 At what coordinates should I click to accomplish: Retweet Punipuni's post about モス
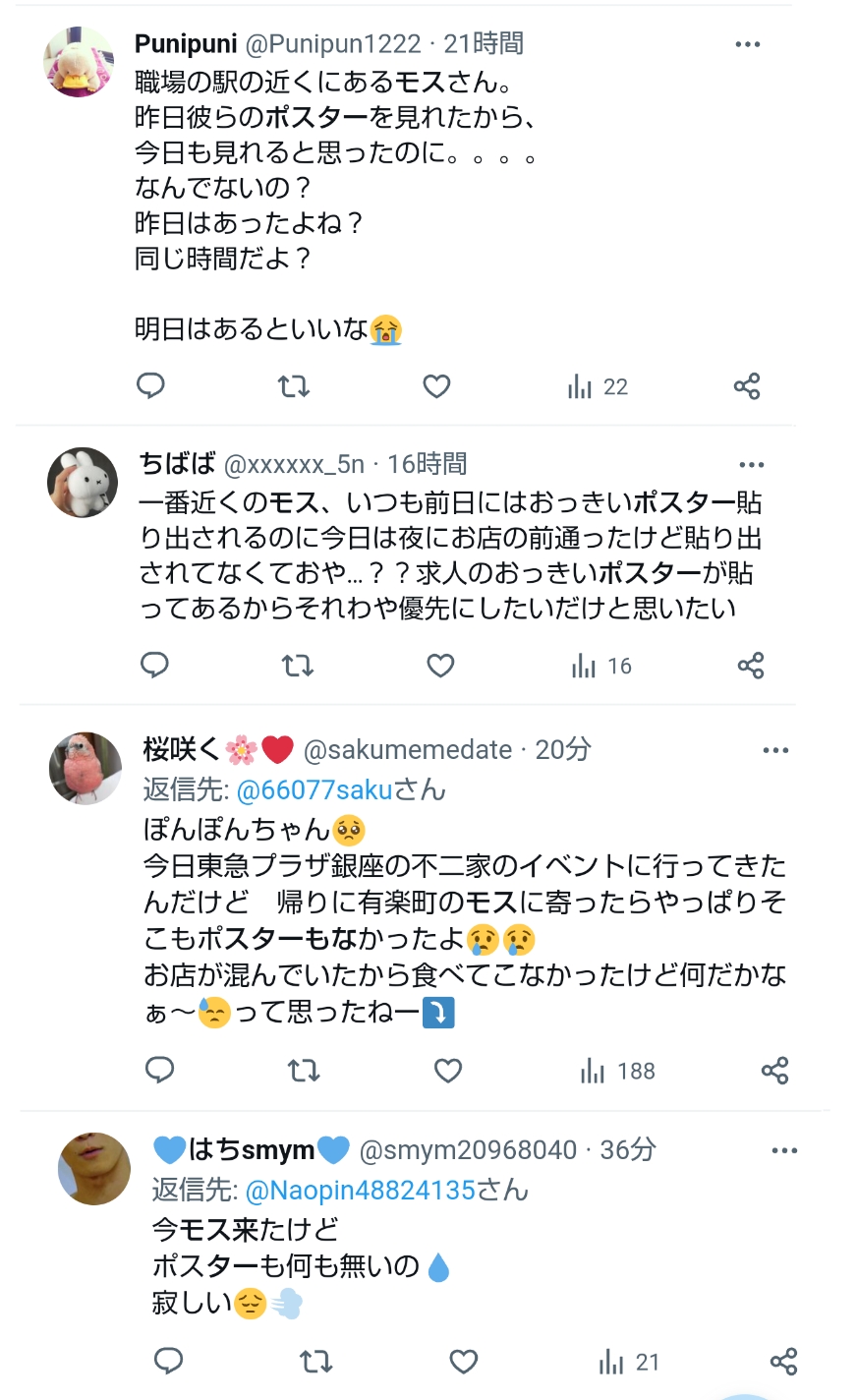293,386
